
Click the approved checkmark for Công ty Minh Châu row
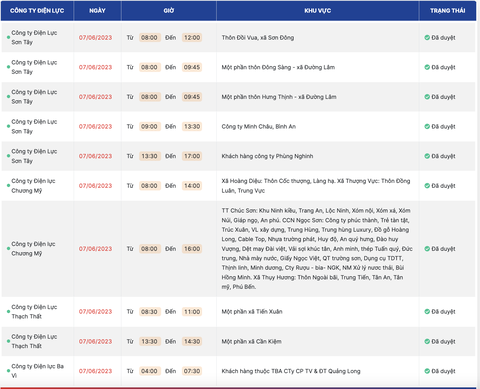coord(427,126)
